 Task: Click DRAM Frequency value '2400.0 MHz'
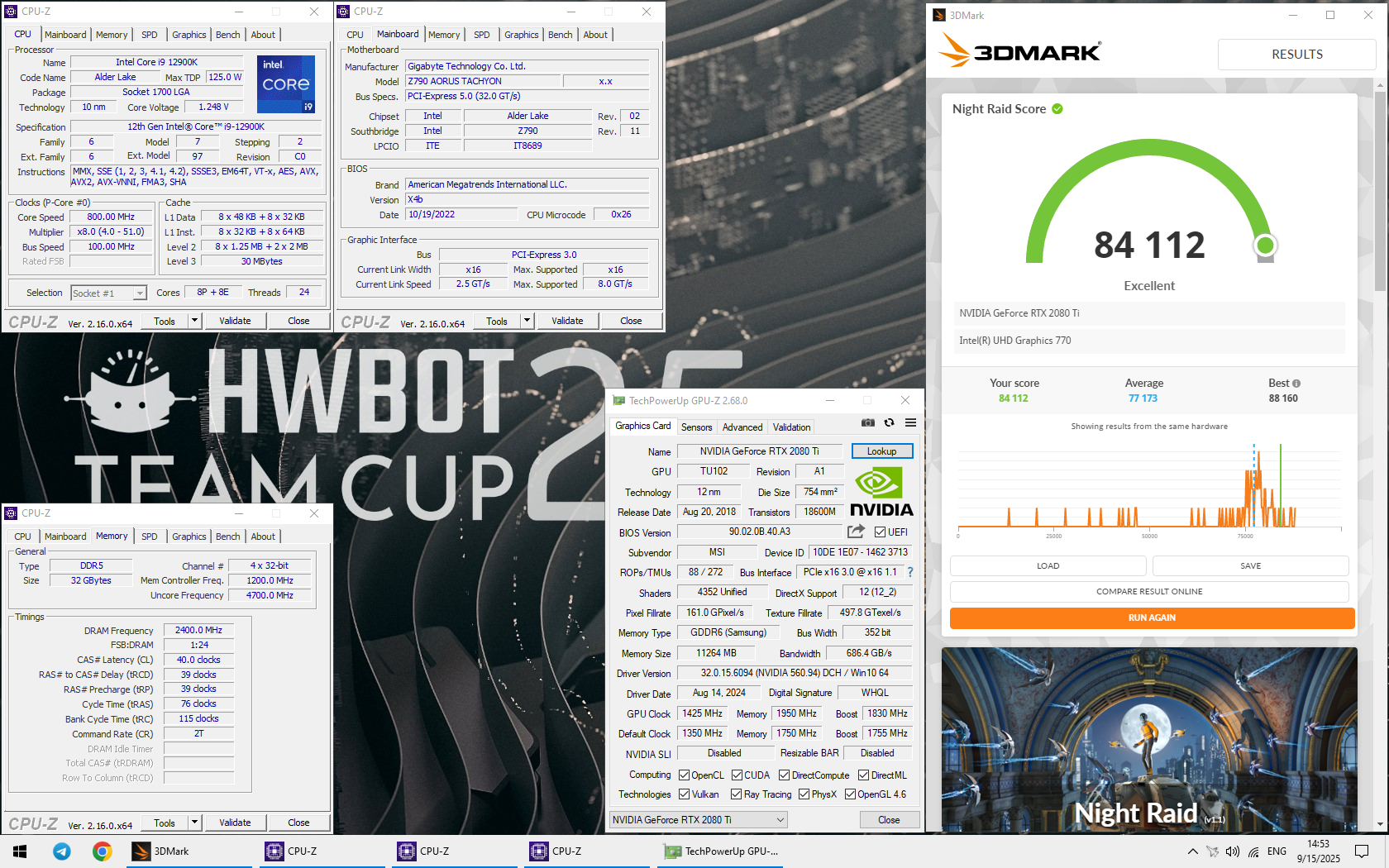199,630
